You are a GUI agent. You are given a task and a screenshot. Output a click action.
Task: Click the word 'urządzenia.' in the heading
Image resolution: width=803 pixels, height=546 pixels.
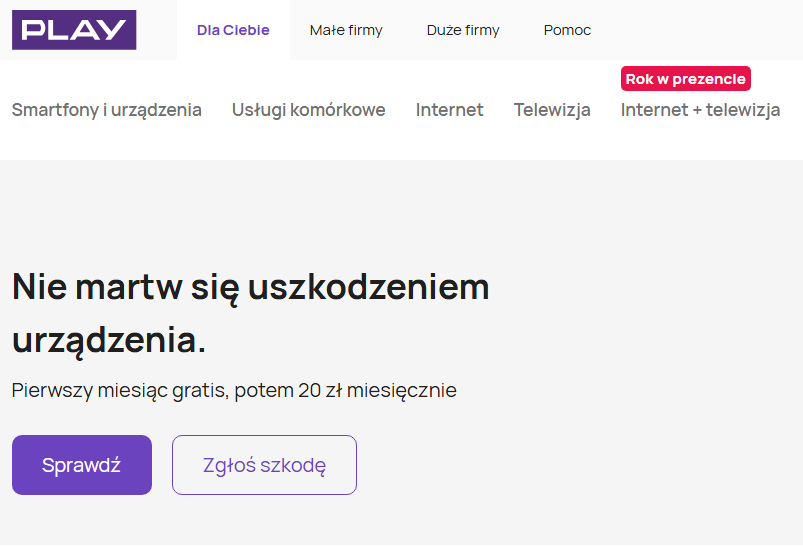coord(109,340)
